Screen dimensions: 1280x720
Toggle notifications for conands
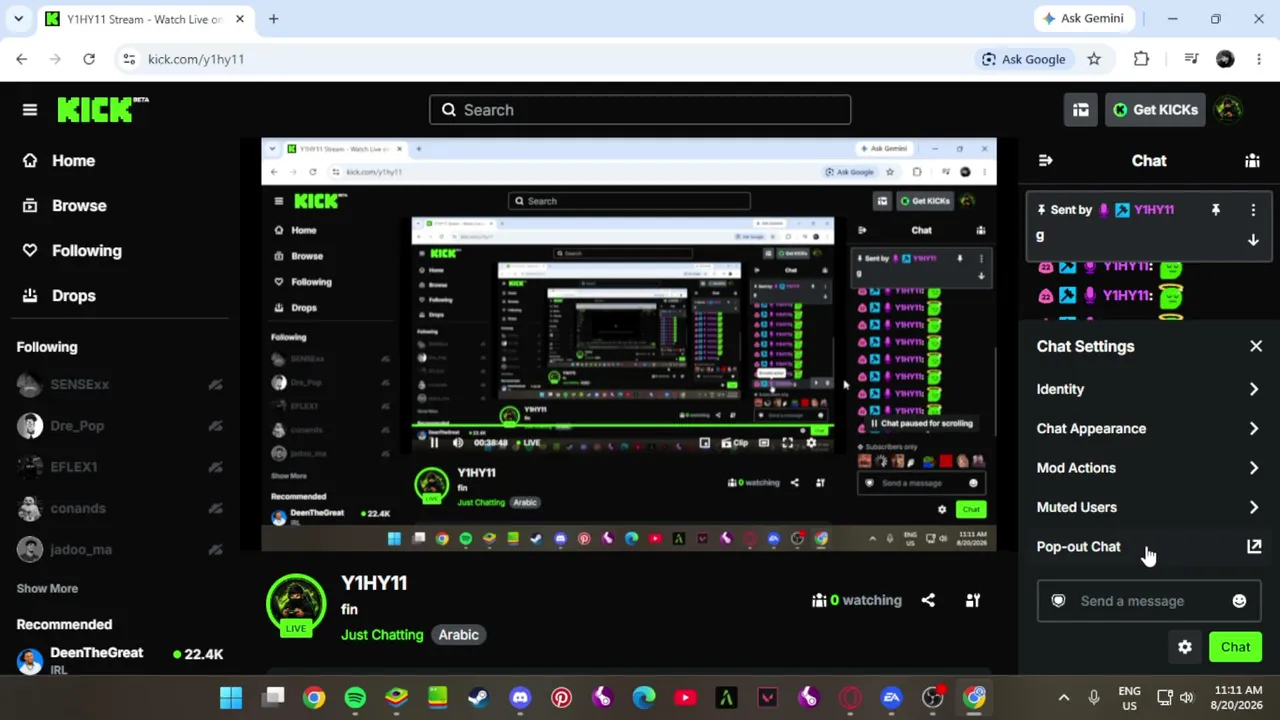tap(215, 508)
